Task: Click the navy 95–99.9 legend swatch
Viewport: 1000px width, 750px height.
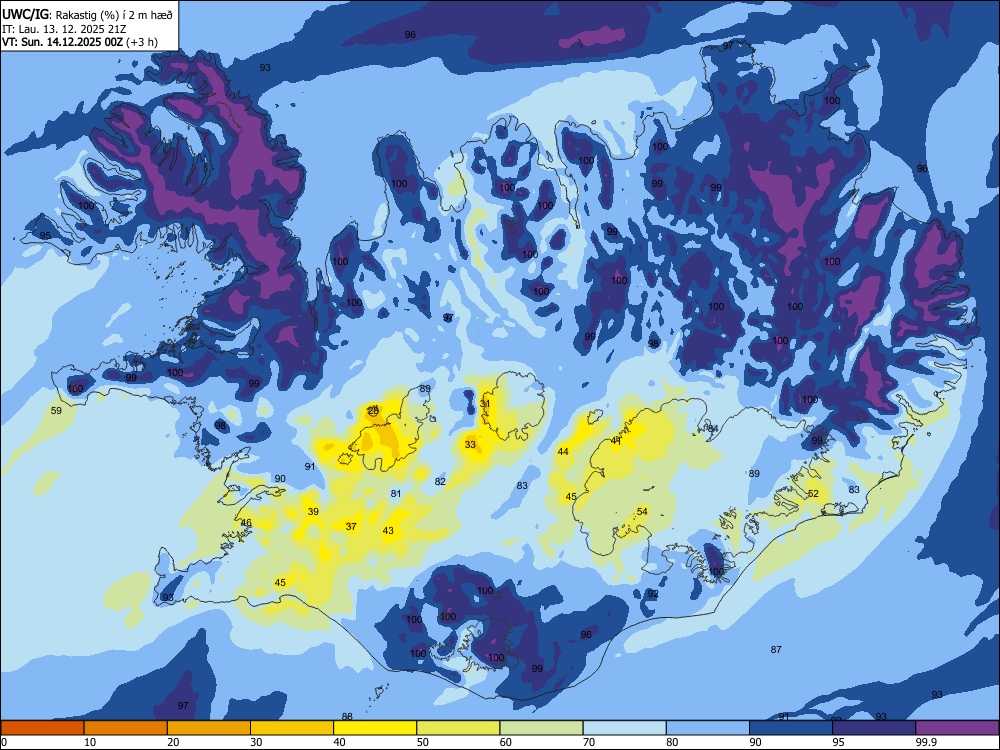Action: coord(874,728)
